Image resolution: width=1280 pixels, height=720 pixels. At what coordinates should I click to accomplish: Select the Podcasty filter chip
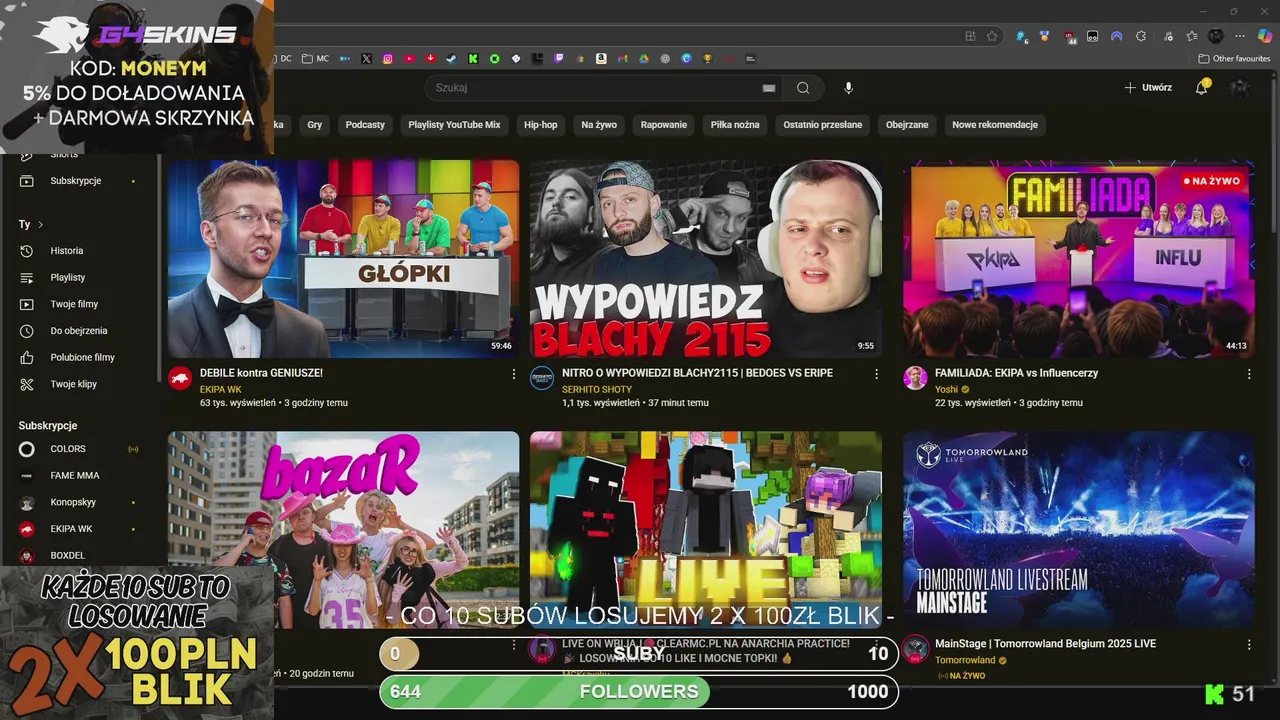365,125
